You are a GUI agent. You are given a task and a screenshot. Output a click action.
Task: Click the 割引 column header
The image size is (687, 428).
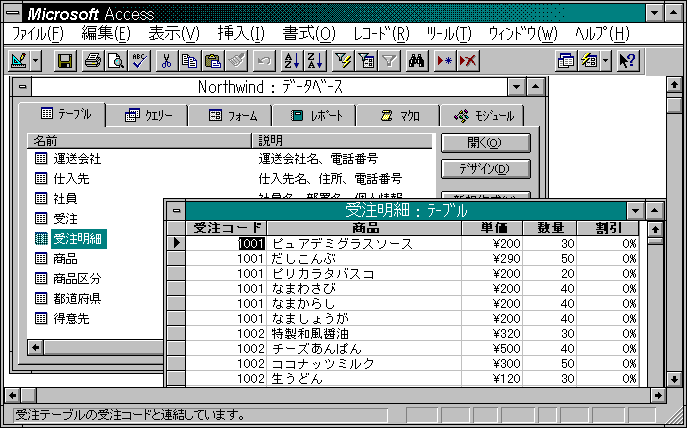click(x=608, y=228)
